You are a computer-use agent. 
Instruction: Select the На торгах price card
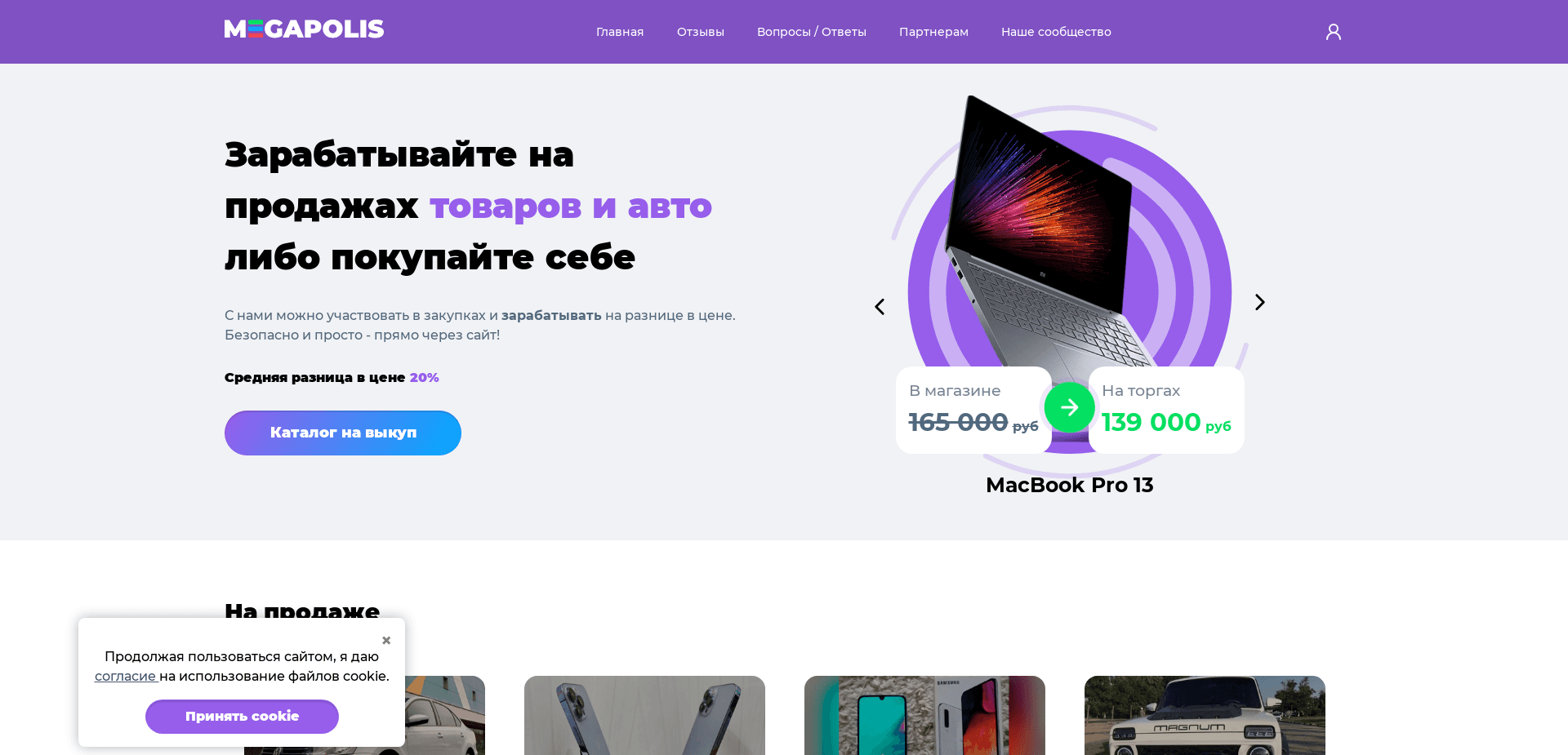[1166, 410]
